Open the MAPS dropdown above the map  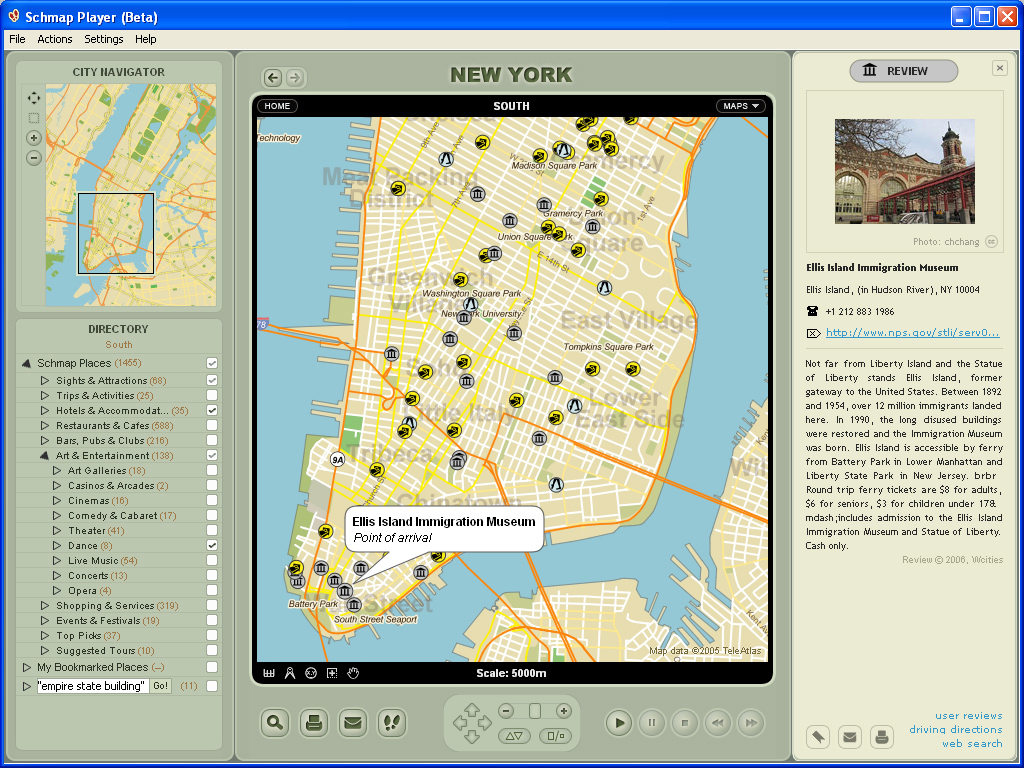coord(741,106)
